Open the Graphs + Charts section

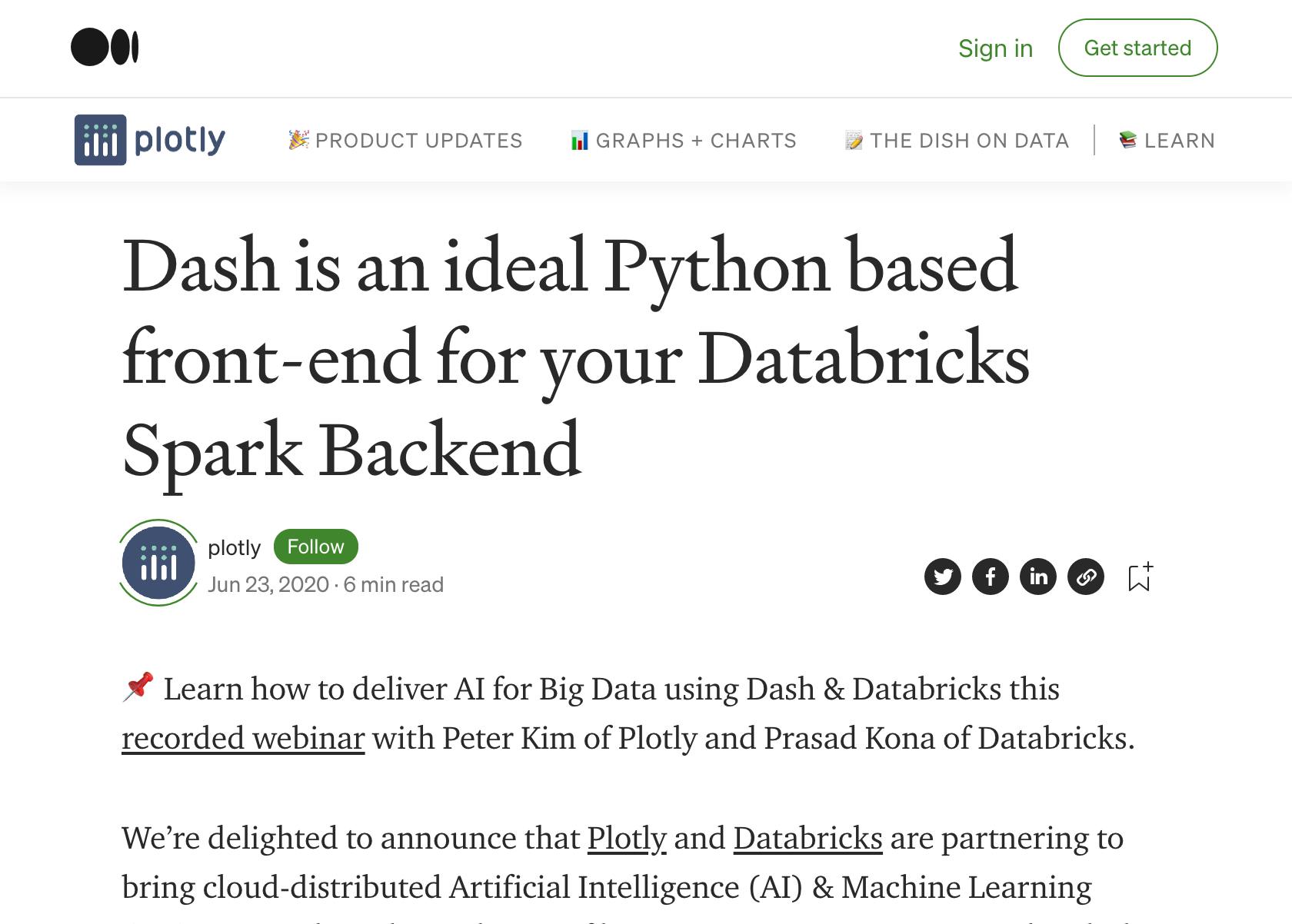point(684,141)
